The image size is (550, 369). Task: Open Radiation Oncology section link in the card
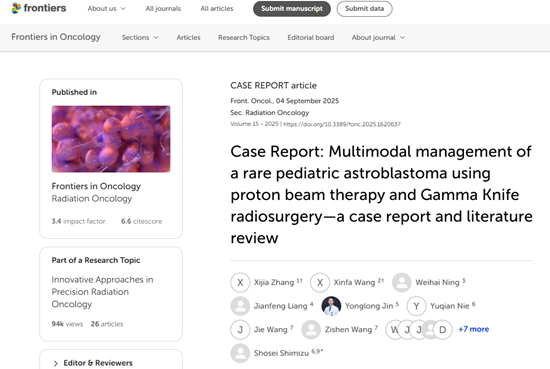tap(92, 199)
